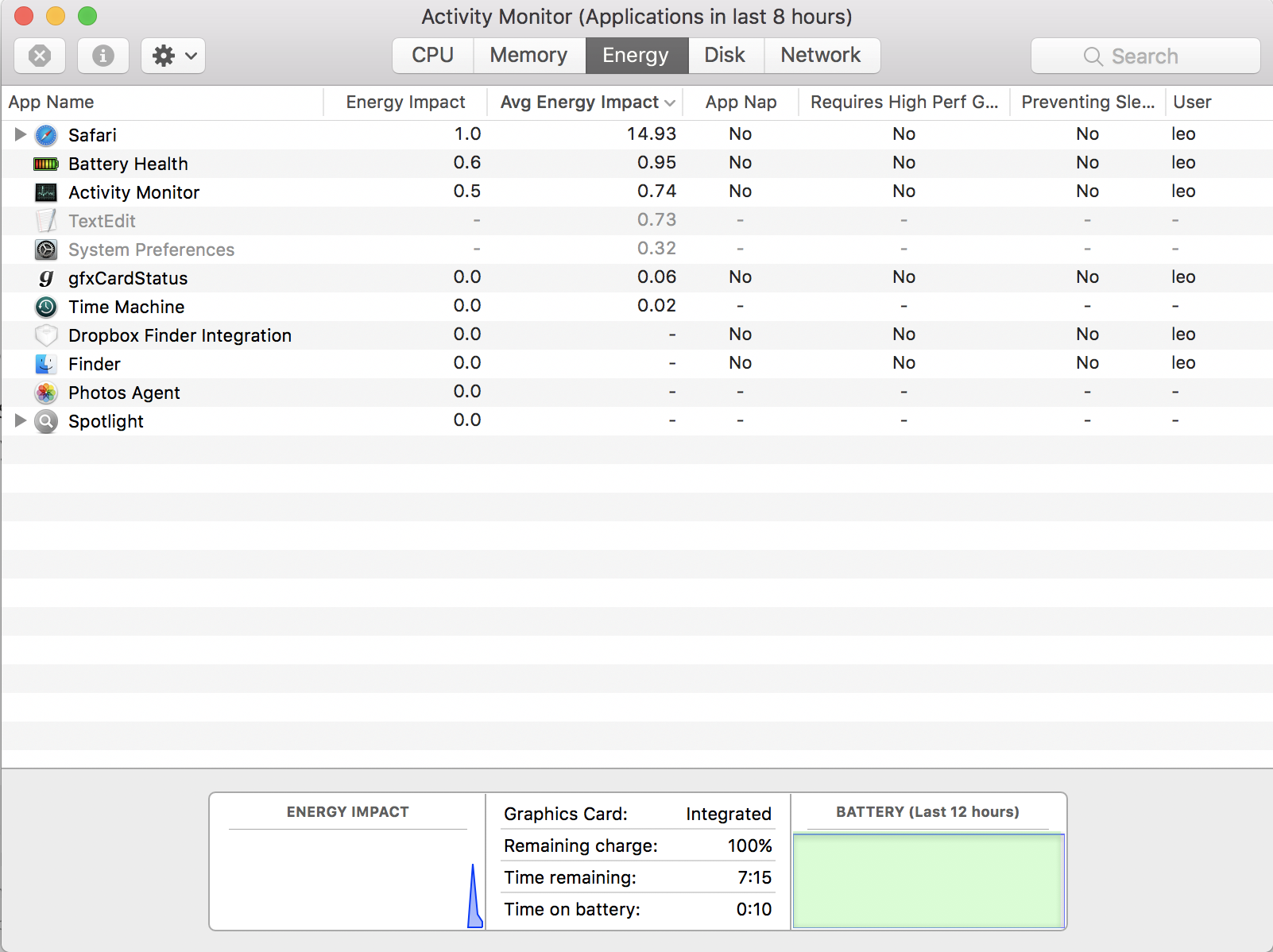Expand the Spotlight disclosure triangle
This screenshot has height=952, width=1273.
coord(21,420)
